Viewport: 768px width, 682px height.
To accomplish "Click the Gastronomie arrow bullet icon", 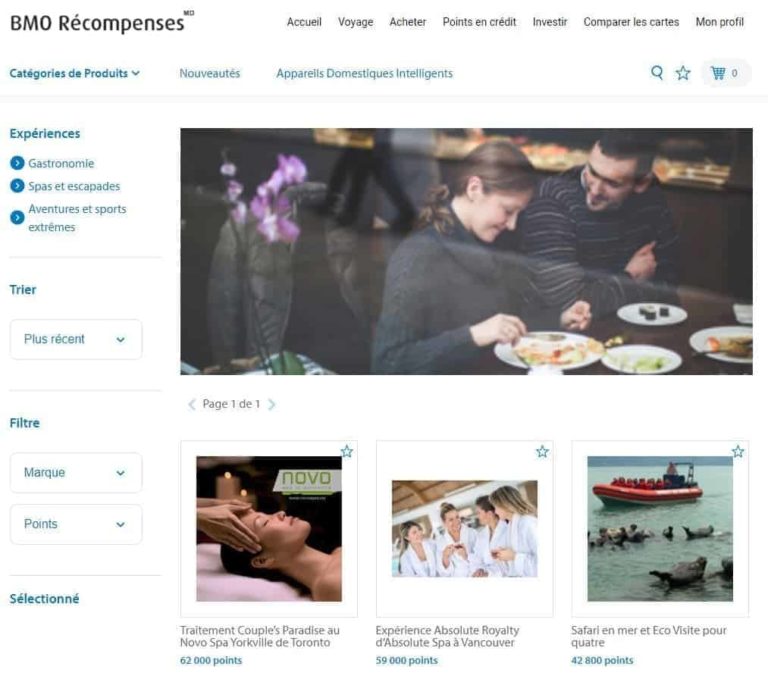I will coord(17,163).
